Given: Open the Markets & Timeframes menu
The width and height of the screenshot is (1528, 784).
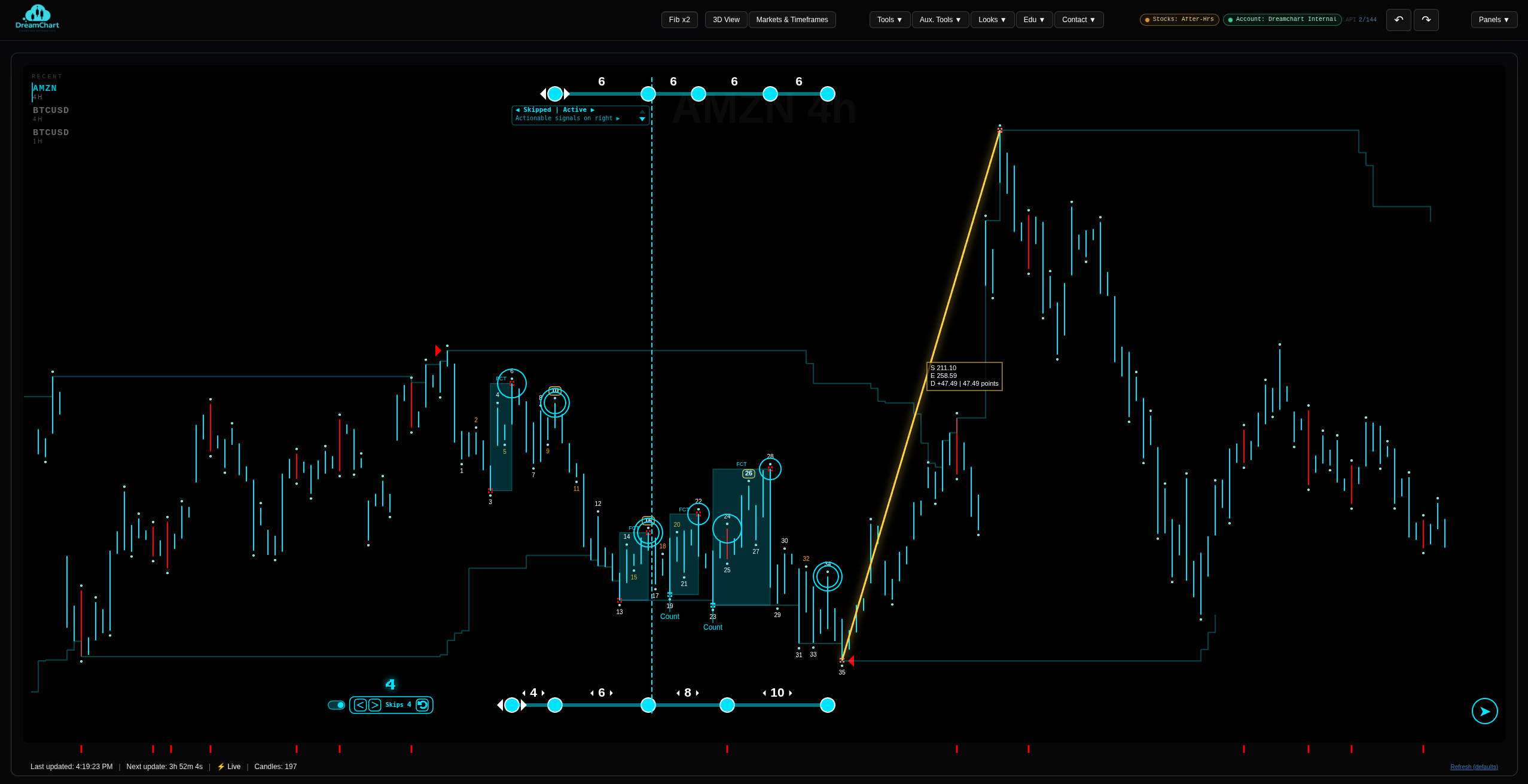Looking at the screenshot, I should pos(792,20).
